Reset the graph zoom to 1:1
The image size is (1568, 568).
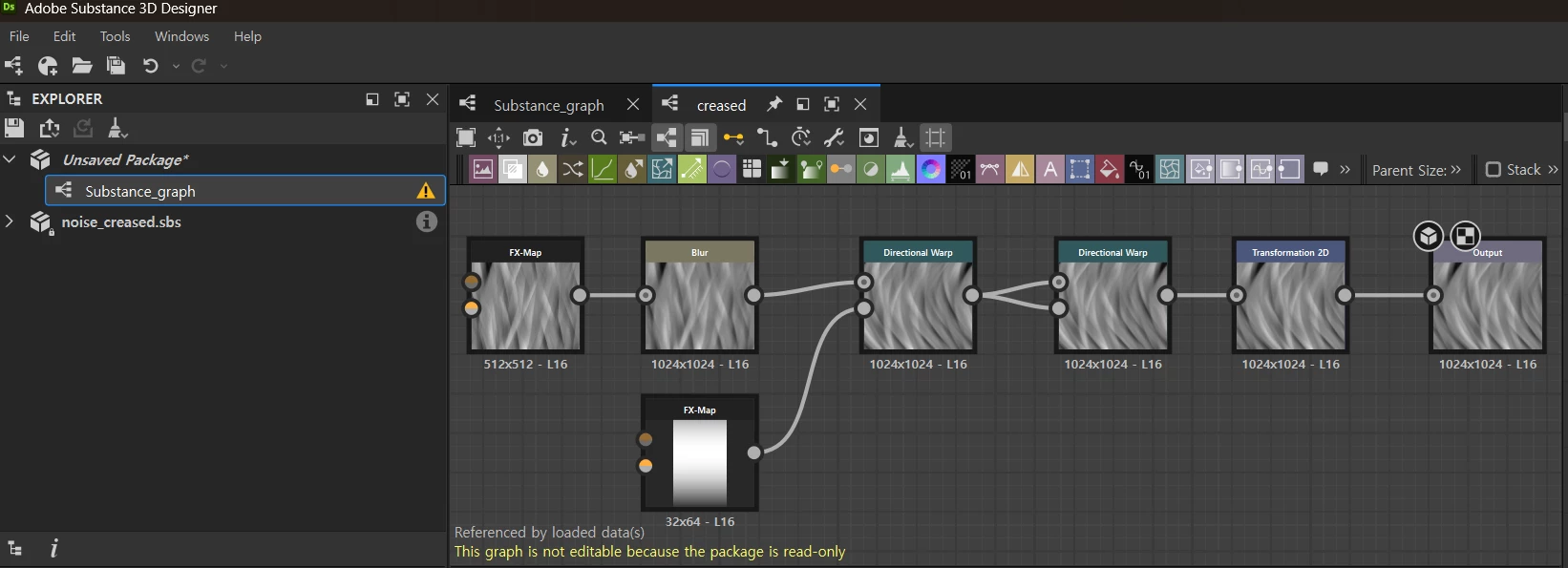pos(498,137)
